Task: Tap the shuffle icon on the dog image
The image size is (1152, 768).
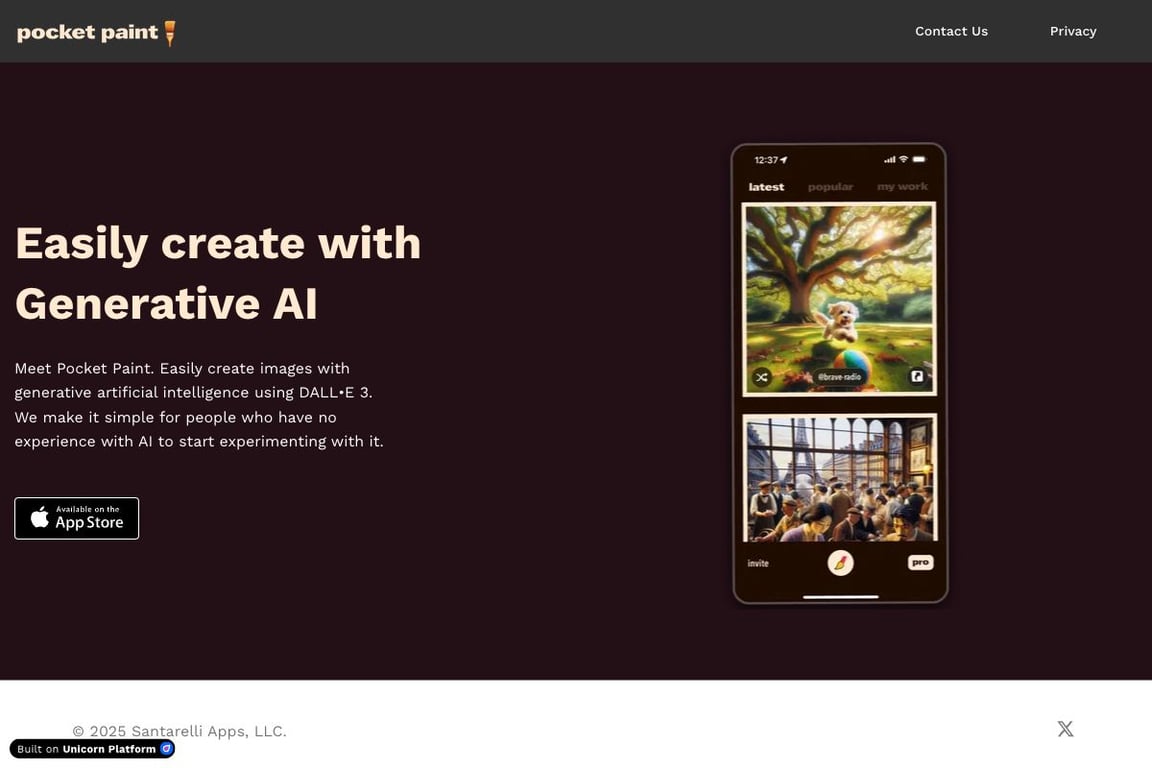Action: (x=762, y=377)
